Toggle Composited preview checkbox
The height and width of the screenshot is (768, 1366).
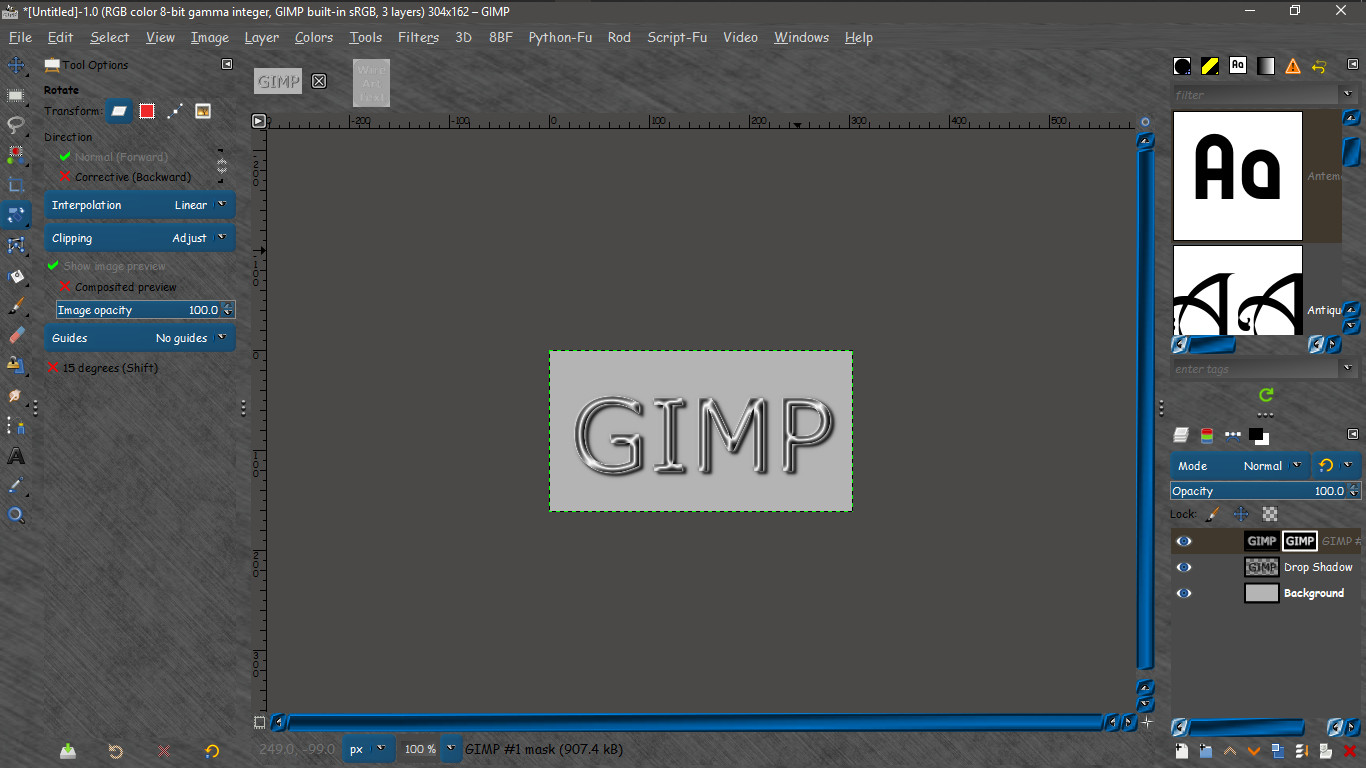(x=118, y=287)
